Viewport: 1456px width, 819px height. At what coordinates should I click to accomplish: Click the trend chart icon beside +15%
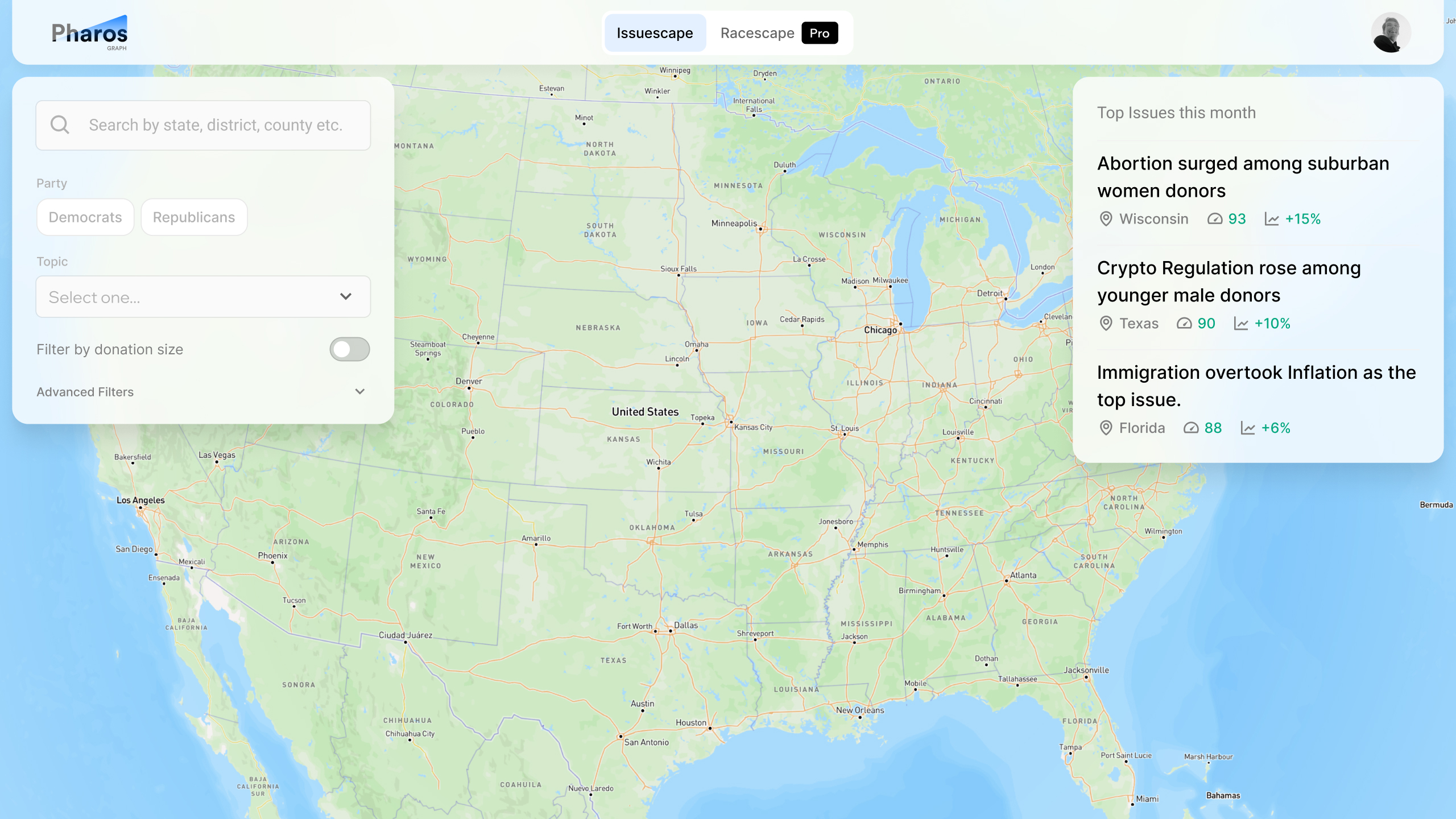[1272, 219]
